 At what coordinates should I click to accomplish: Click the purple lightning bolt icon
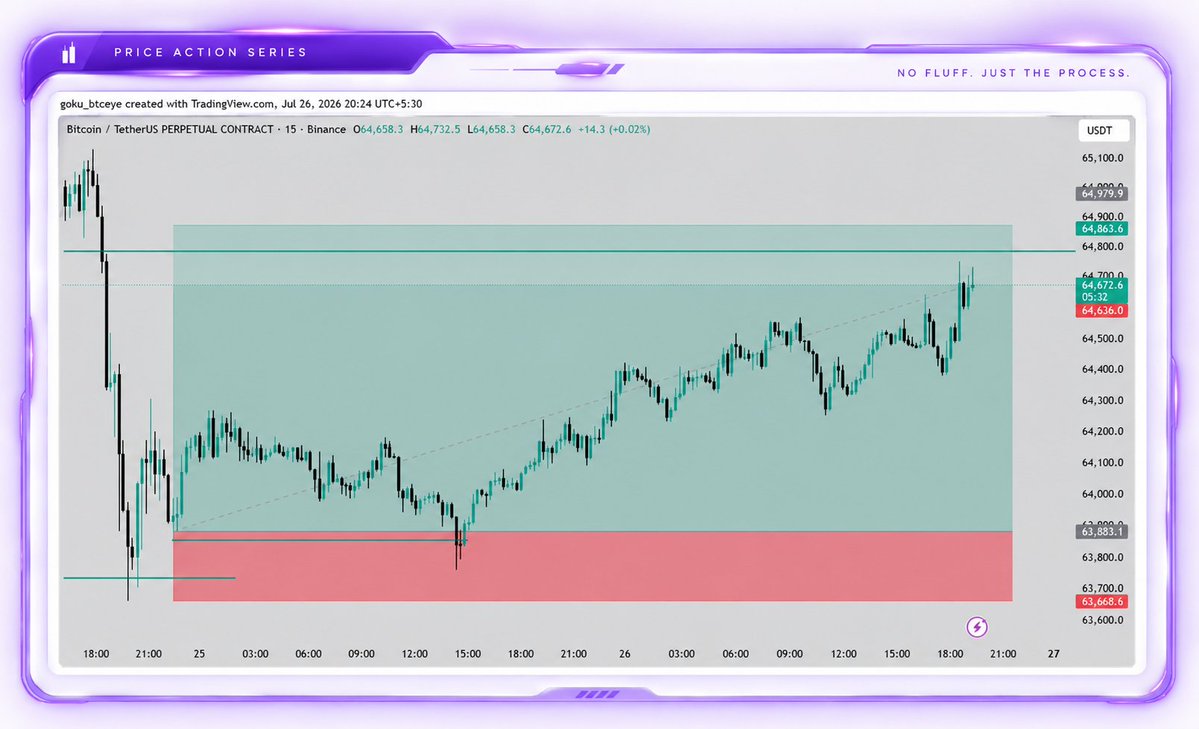point(976,627)
